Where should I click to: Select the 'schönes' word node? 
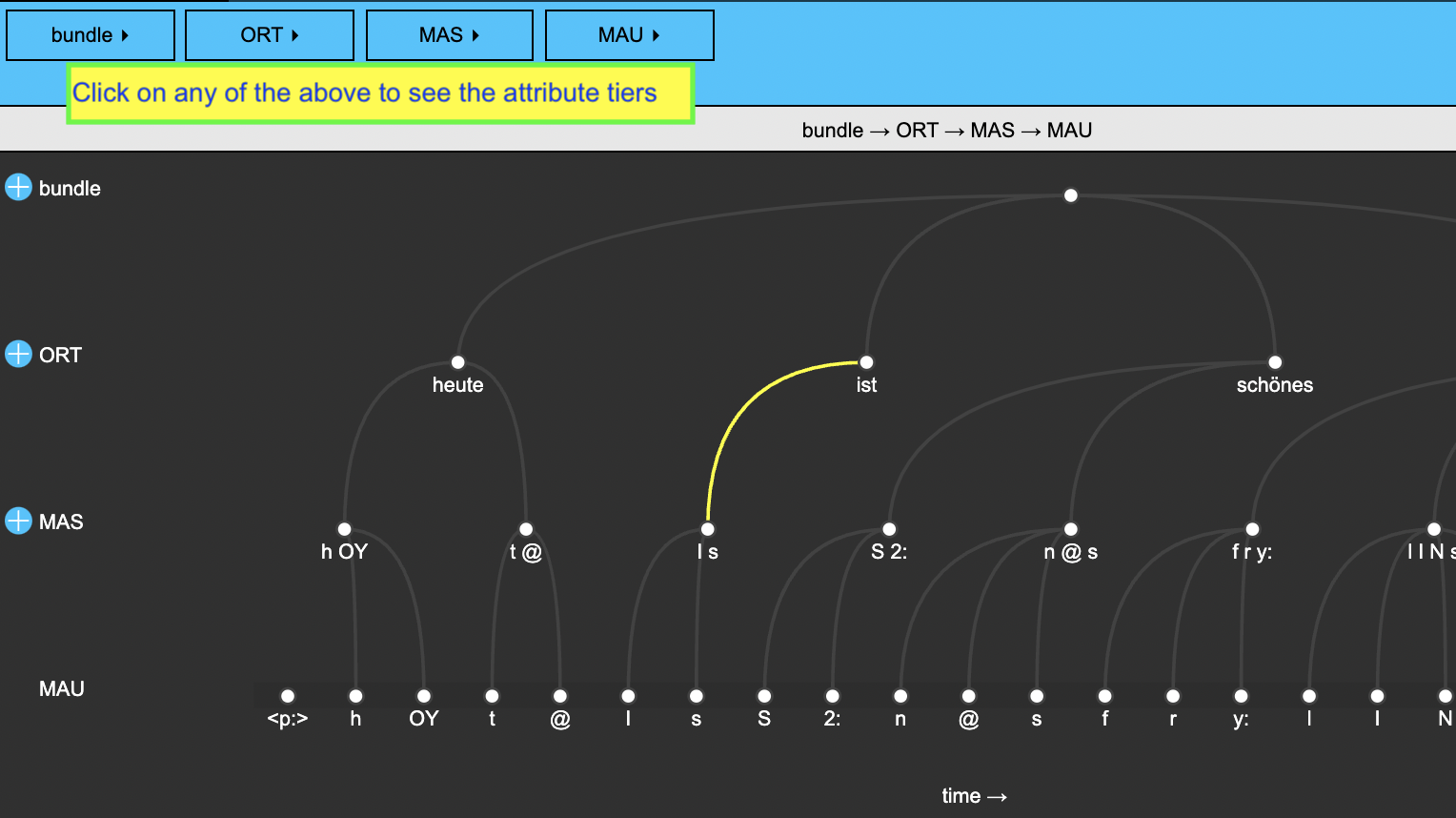[x=1275, y=362]
